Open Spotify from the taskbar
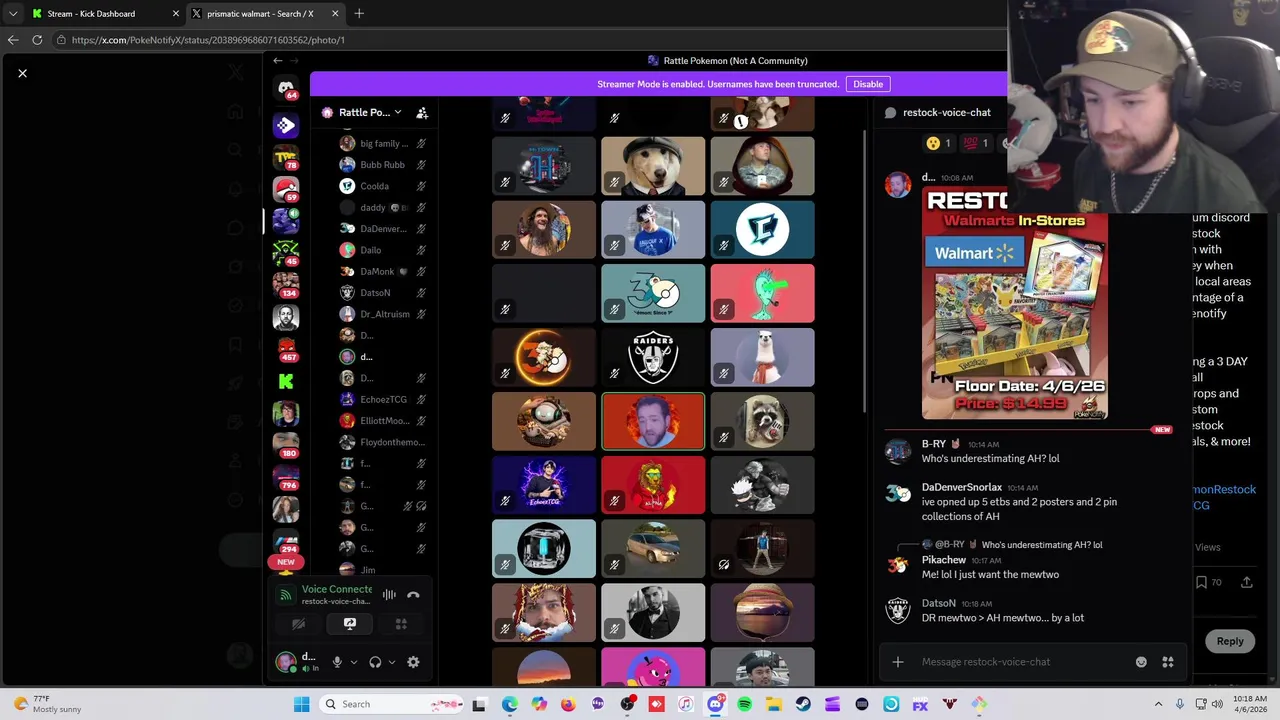Image resolution: width=1280 pixels, height=720 pixels. 744,704
